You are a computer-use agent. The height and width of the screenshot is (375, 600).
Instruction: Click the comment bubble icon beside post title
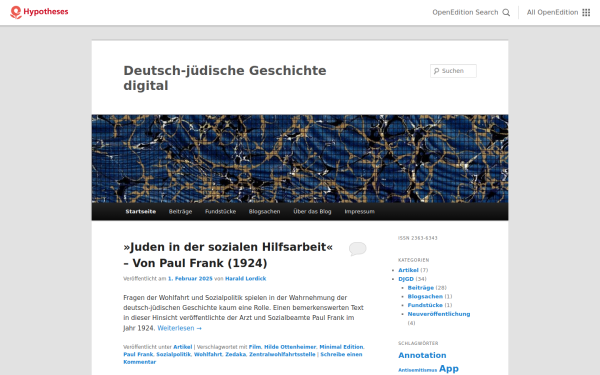point(357,249)
